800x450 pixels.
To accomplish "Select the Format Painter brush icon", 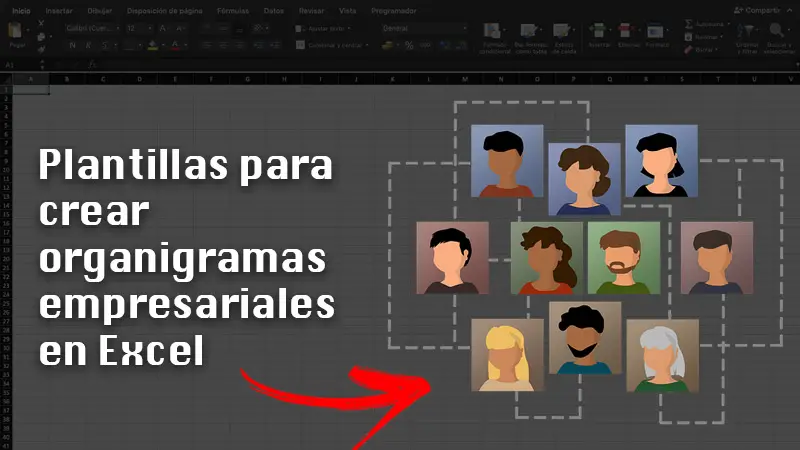I will 41,49.
